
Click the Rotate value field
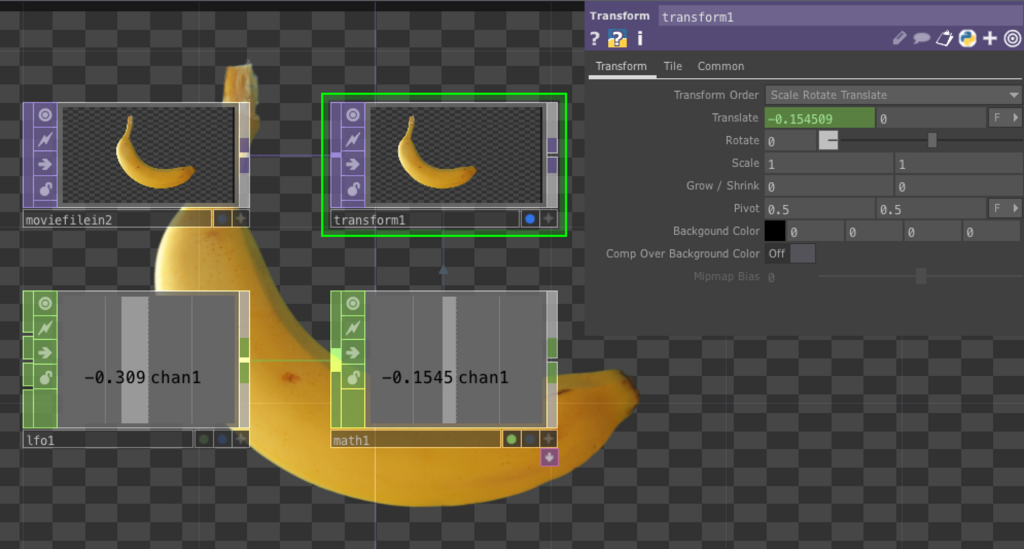click(792, 141)
